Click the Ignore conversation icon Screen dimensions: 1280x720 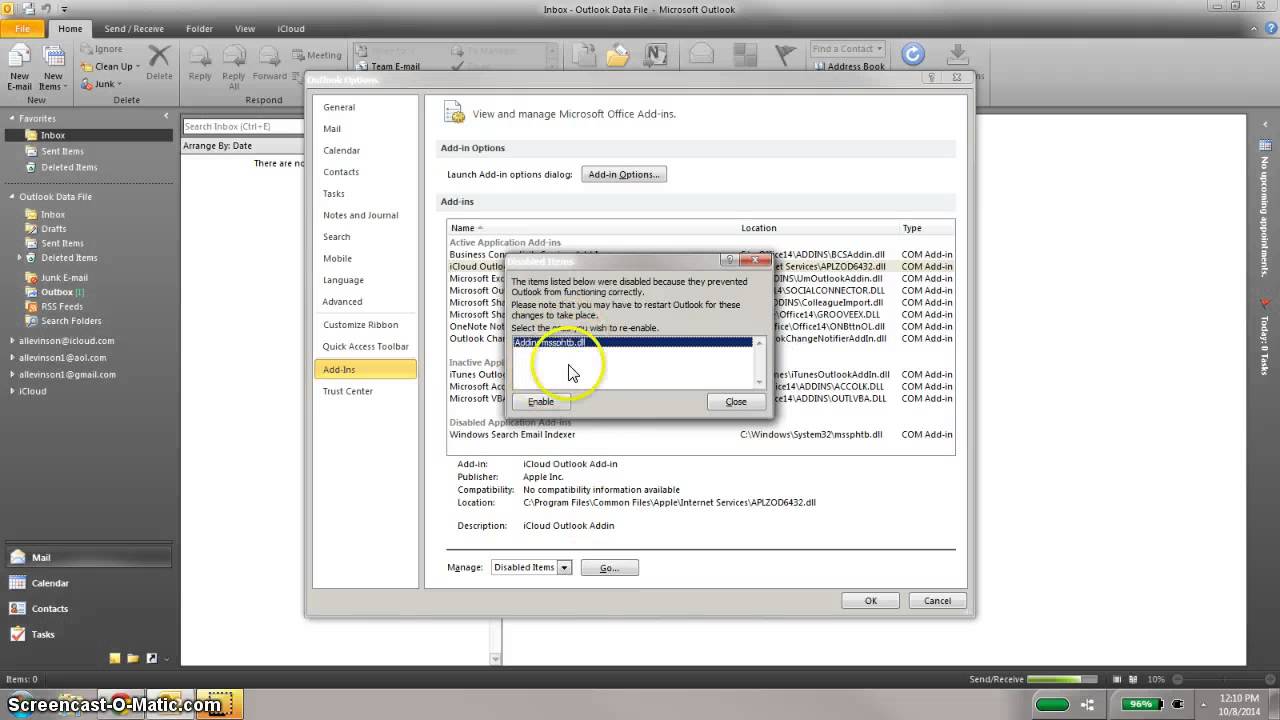pyautogui.click(x=88, y=49)
